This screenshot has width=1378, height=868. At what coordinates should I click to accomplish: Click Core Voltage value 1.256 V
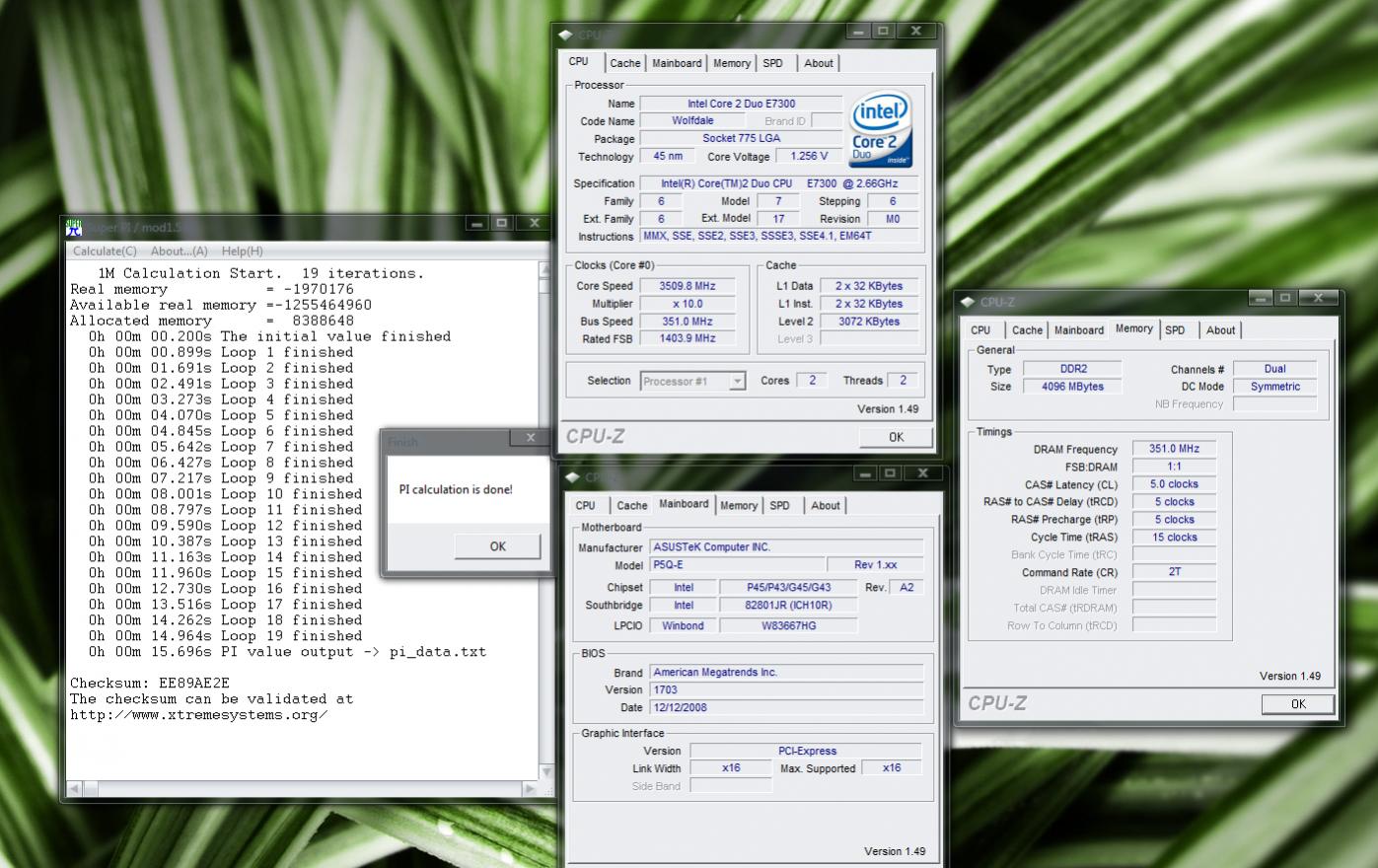(809, 156)
